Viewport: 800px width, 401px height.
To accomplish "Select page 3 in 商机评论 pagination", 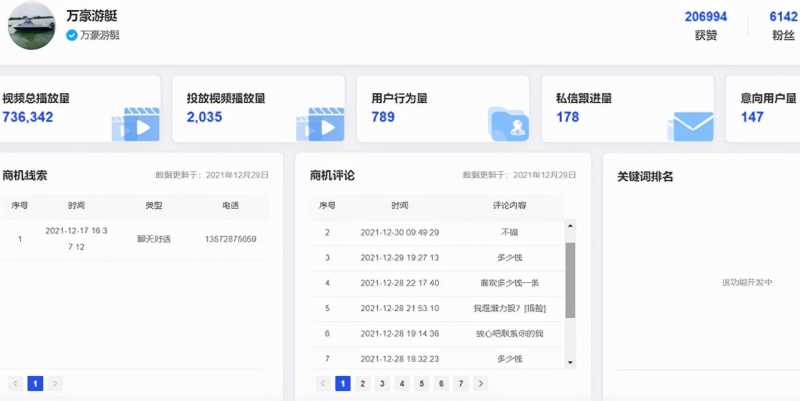I will point(382,384).
